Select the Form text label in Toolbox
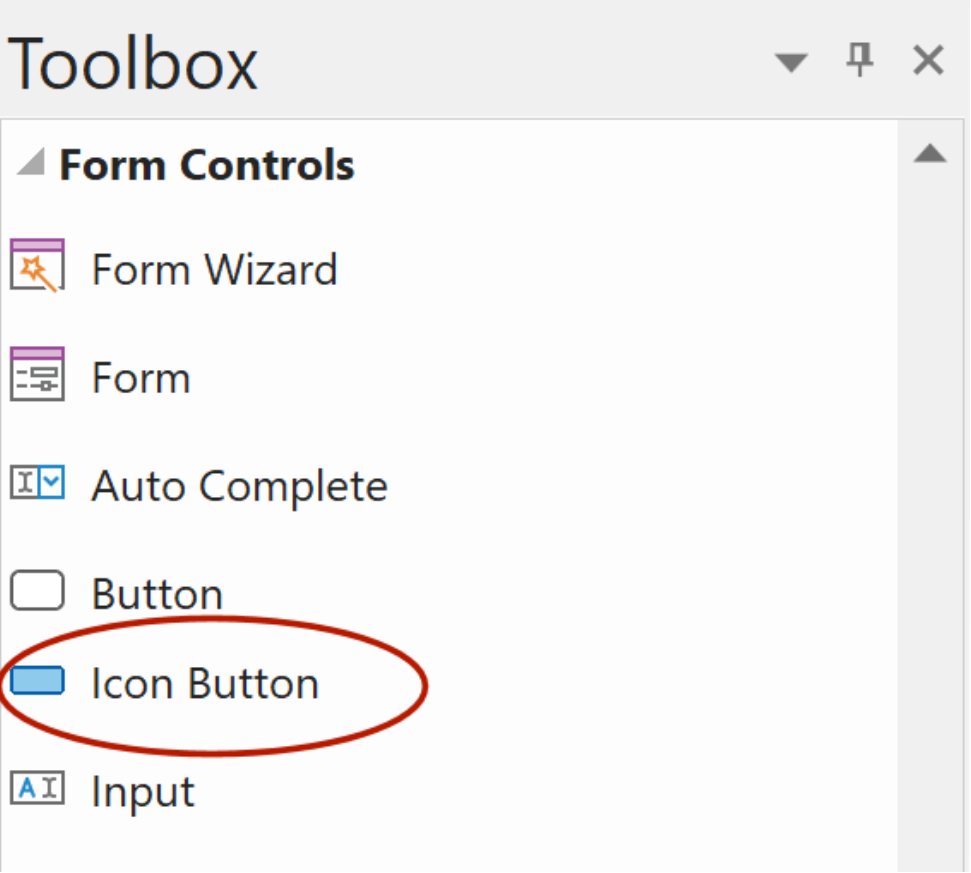The width and height of the screenshot is (971, 873). point(140,378)
